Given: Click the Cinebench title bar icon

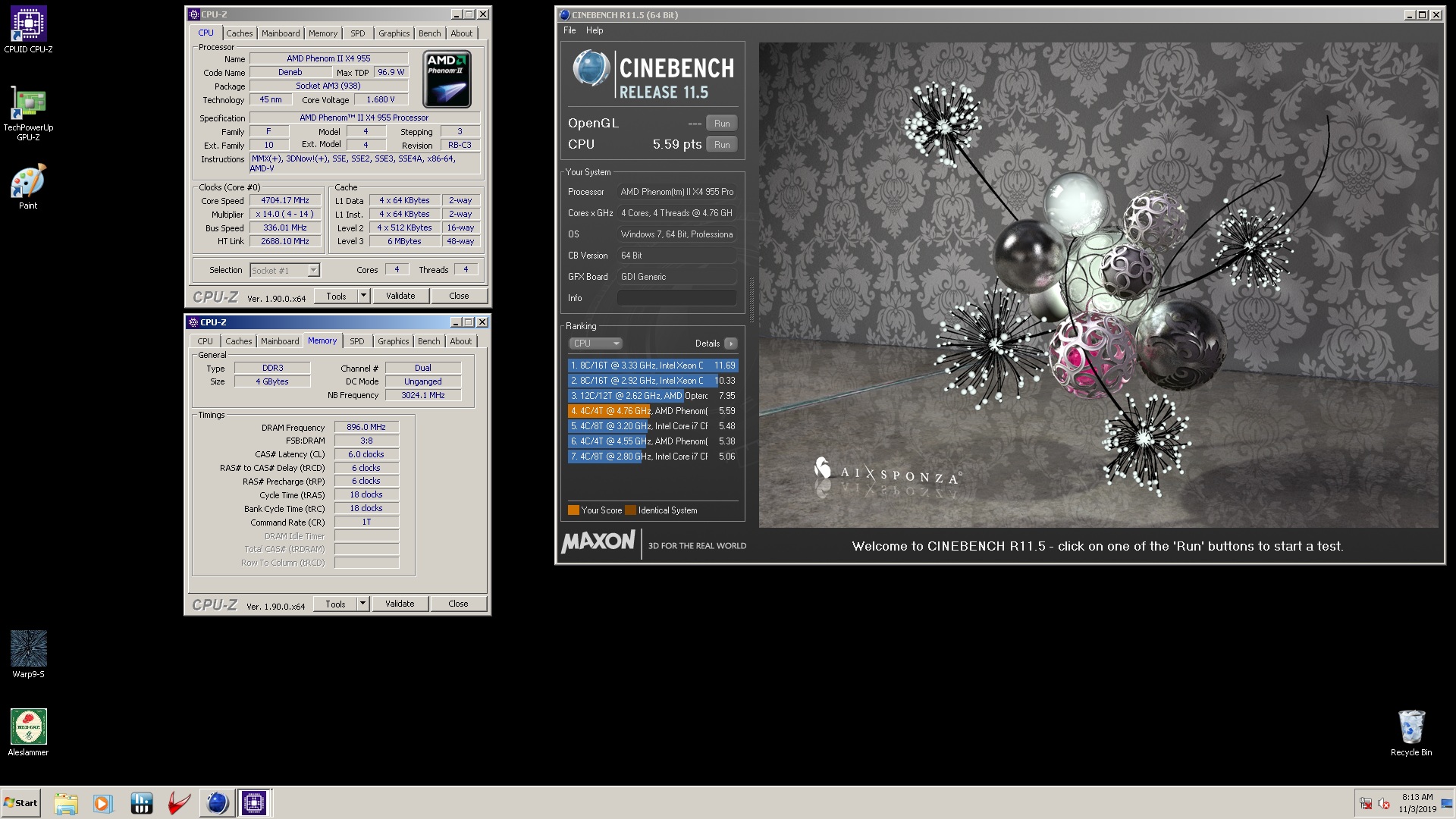Looking at the screenshot, I should click(564, 15).
